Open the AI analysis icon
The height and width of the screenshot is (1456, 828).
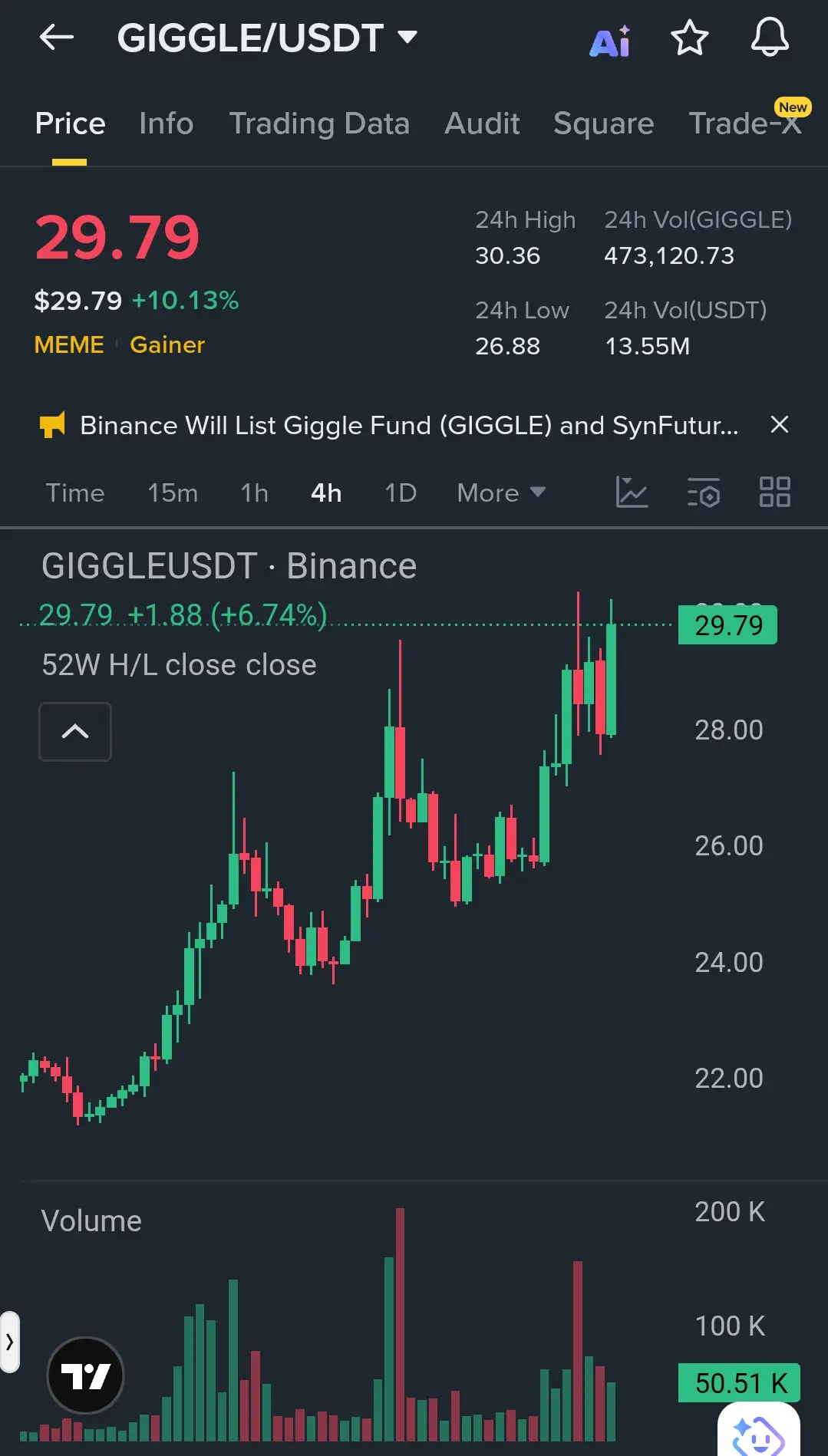610,41
